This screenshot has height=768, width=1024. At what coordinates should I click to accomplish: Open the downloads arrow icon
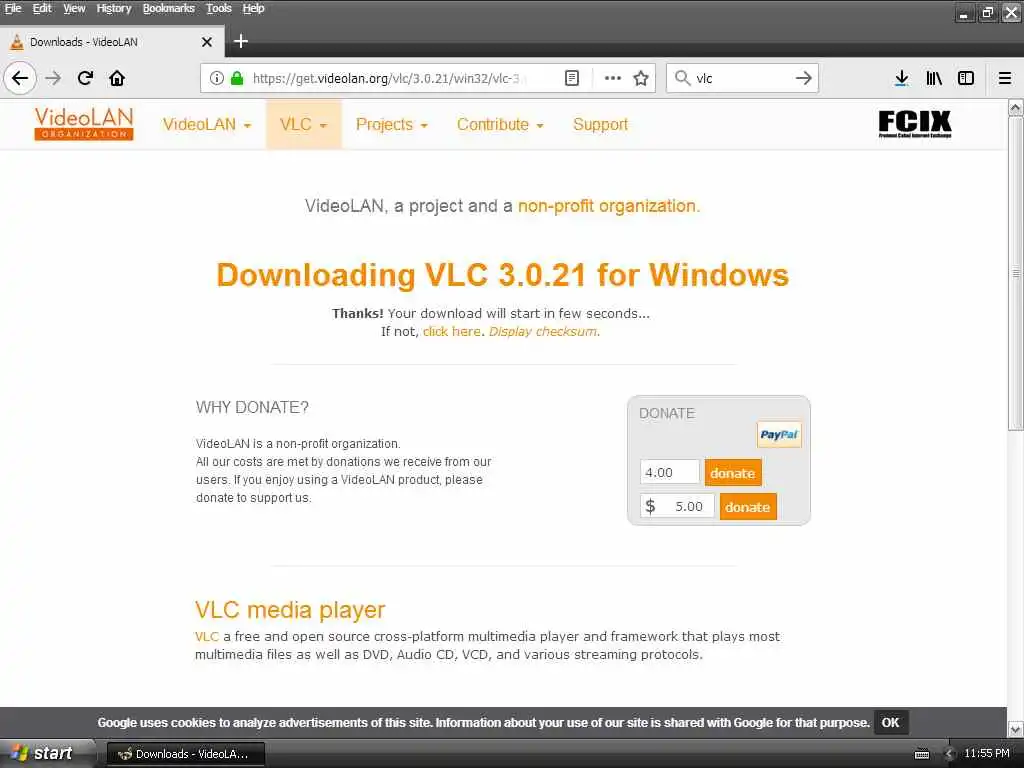pyautogui.click(x=901, y=78)
